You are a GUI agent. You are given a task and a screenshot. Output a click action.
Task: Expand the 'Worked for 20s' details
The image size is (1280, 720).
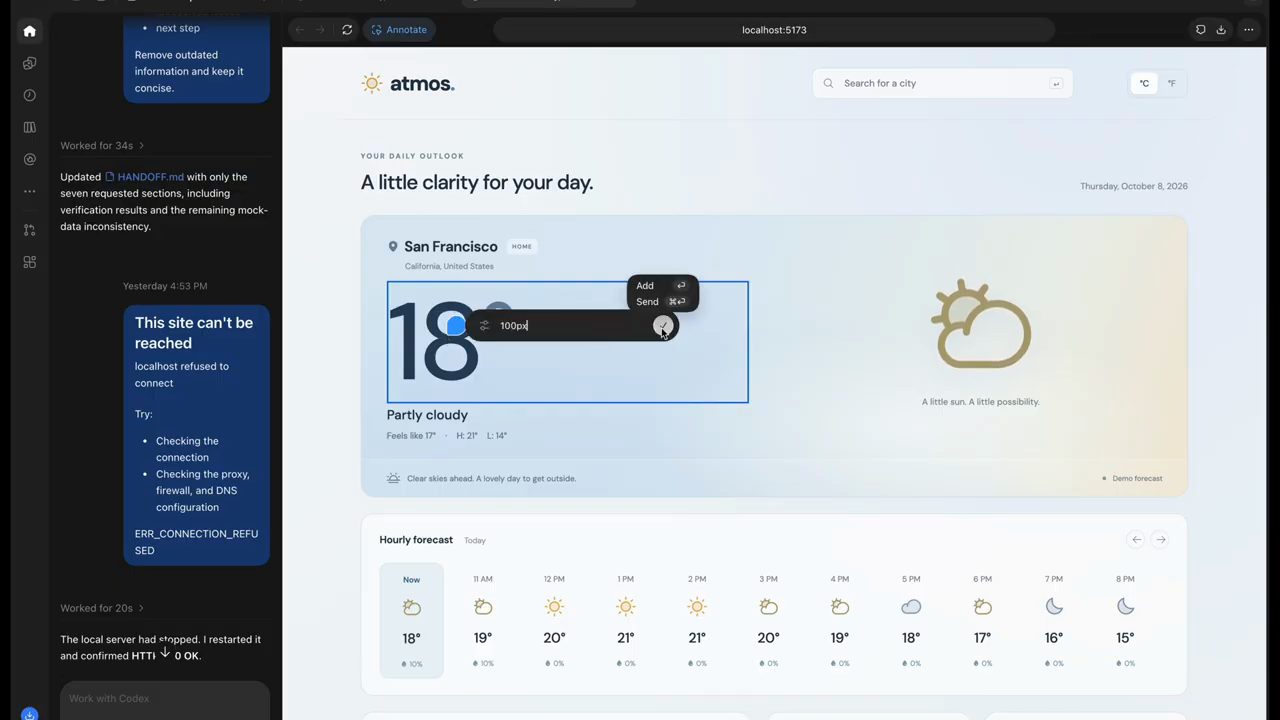coord(102,608)
